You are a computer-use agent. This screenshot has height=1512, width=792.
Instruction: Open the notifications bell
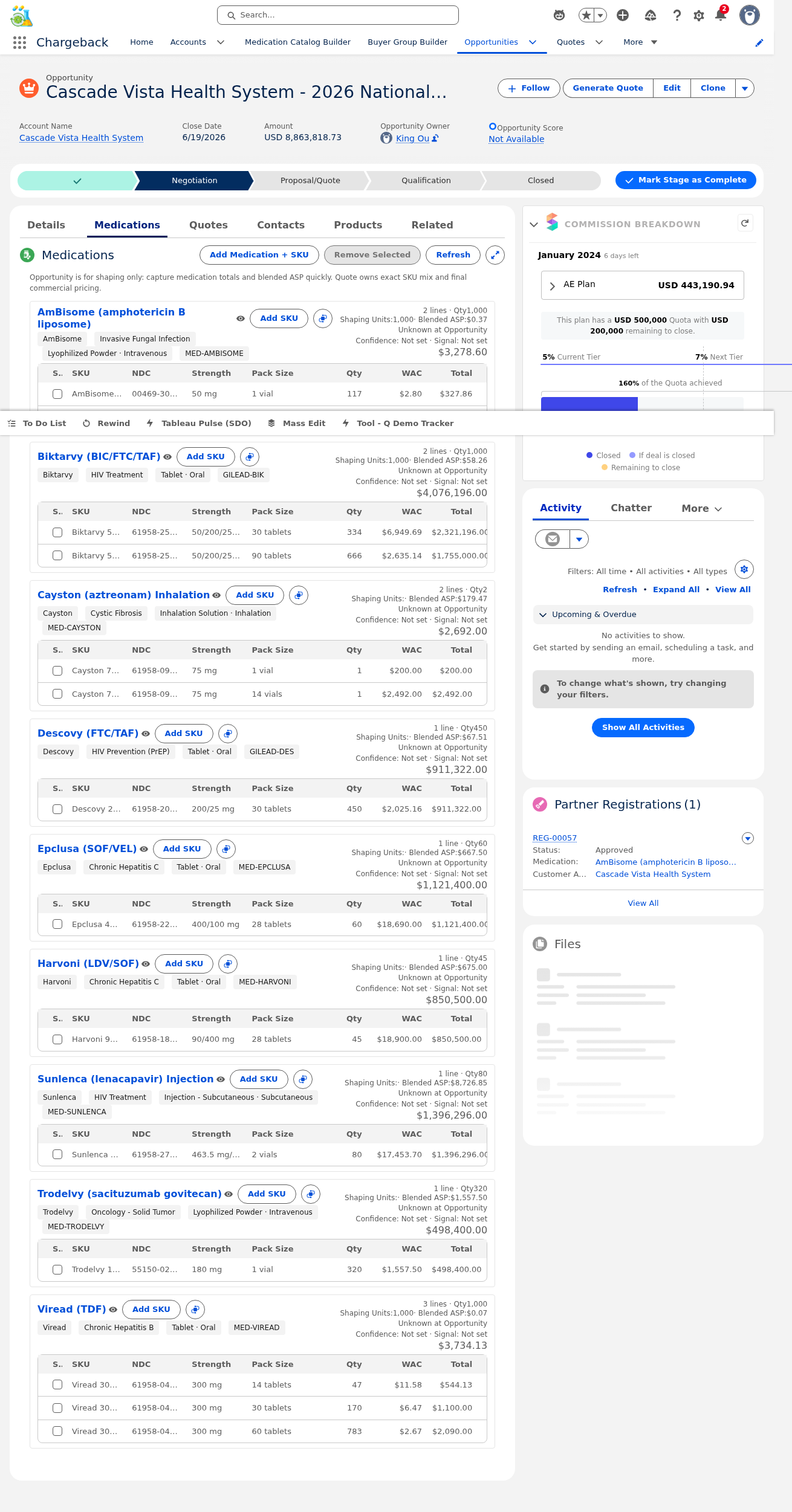pos(721,15)
